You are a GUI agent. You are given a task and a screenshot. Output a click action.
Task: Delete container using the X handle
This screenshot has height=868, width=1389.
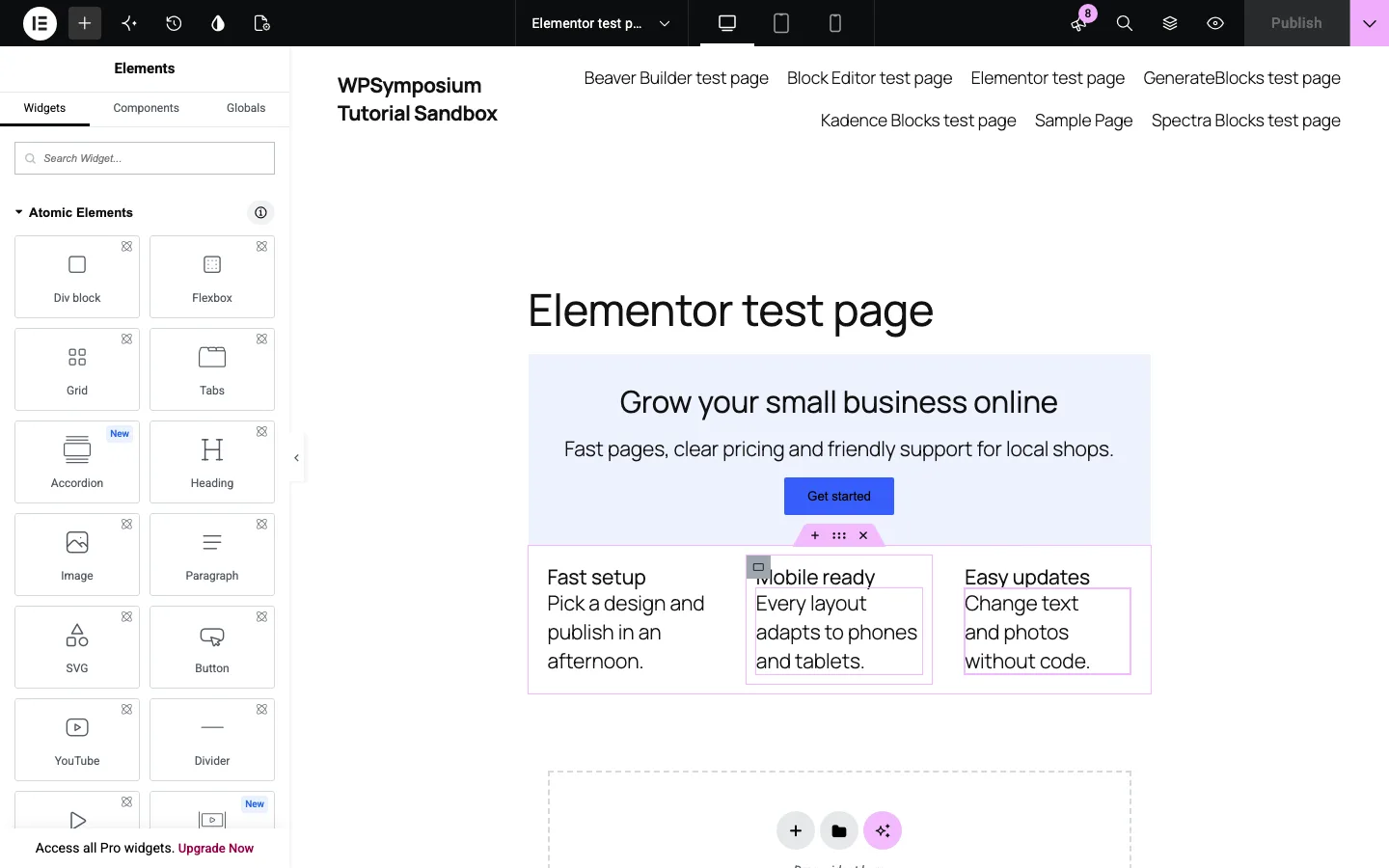click(x=863, y=535)
